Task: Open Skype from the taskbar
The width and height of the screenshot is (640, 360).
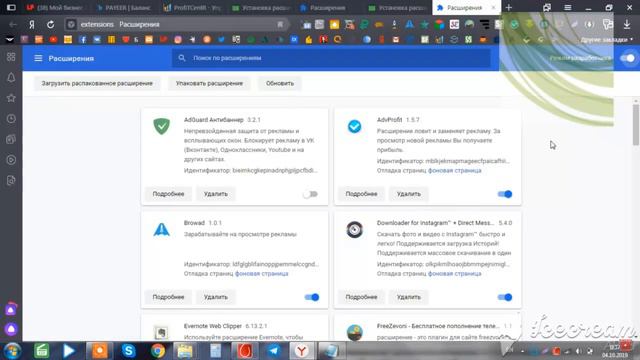Action: point(129,351)
